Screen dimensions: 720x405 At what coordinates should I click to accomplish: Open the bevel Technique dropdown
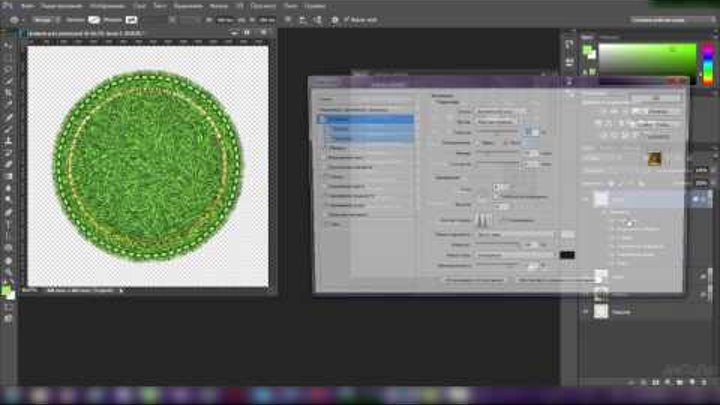[497, 121]
